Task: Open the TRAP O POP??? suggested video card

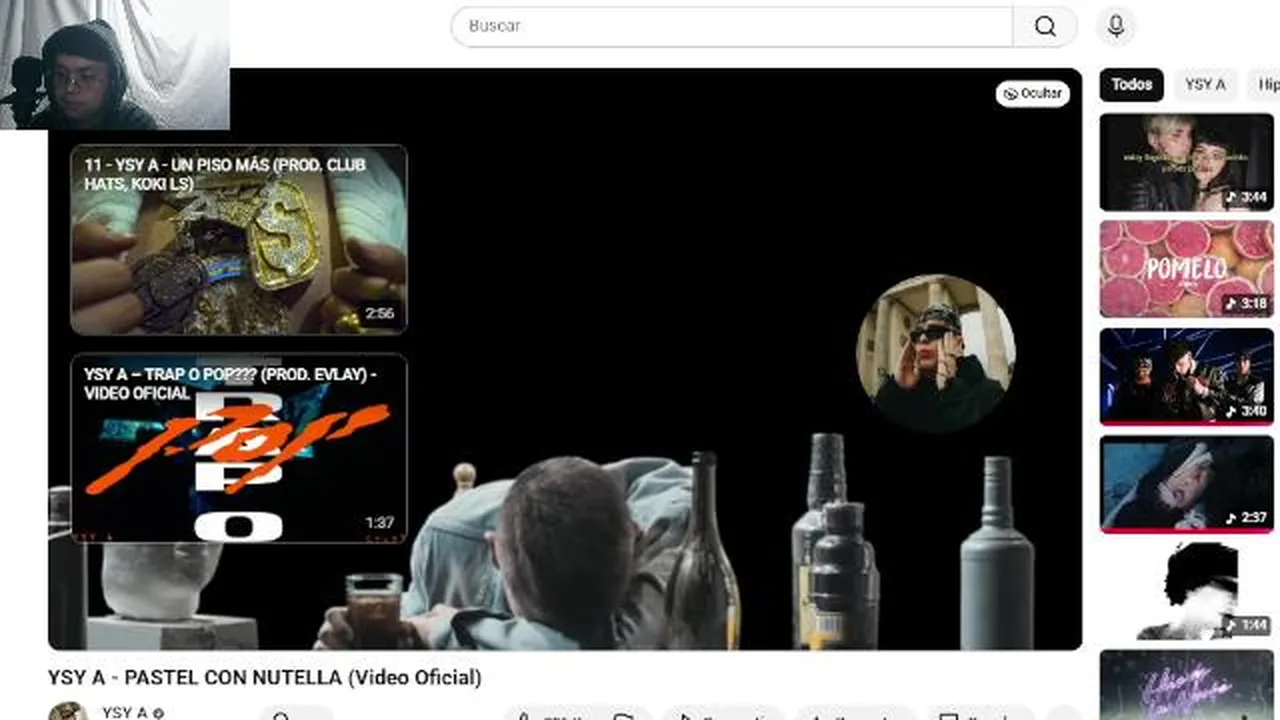Action: coord(239,448)
